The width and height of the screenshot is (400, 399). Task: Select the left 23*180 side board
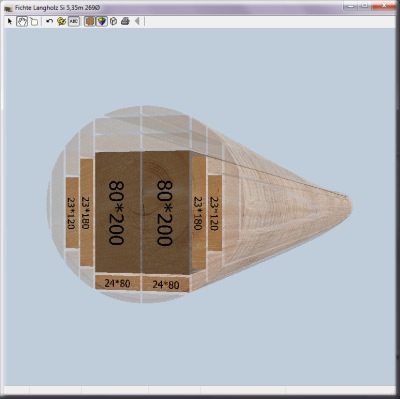pos(86,212)
